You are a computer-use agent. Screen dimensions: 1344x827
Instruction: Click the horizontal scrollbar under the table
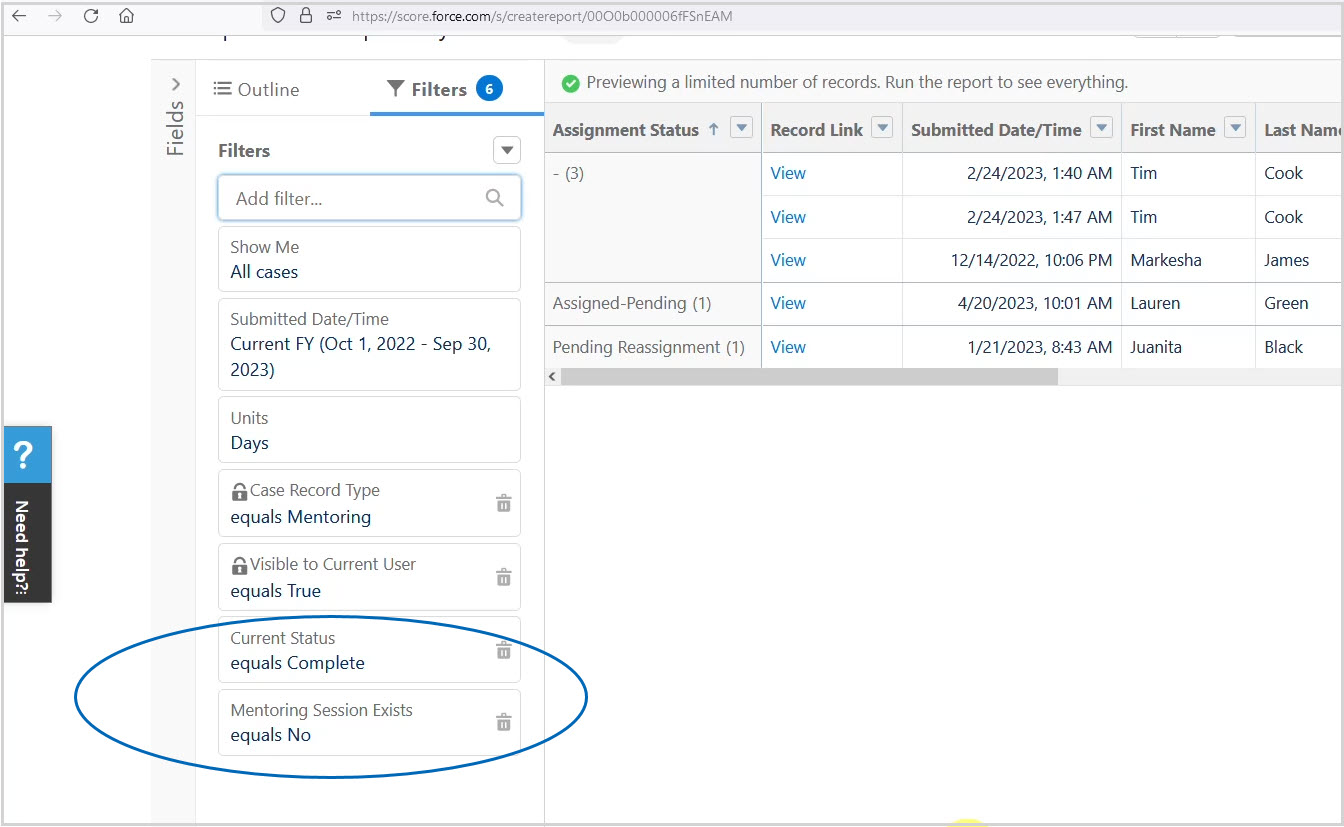pyautogui.click(x=808, y=377)
